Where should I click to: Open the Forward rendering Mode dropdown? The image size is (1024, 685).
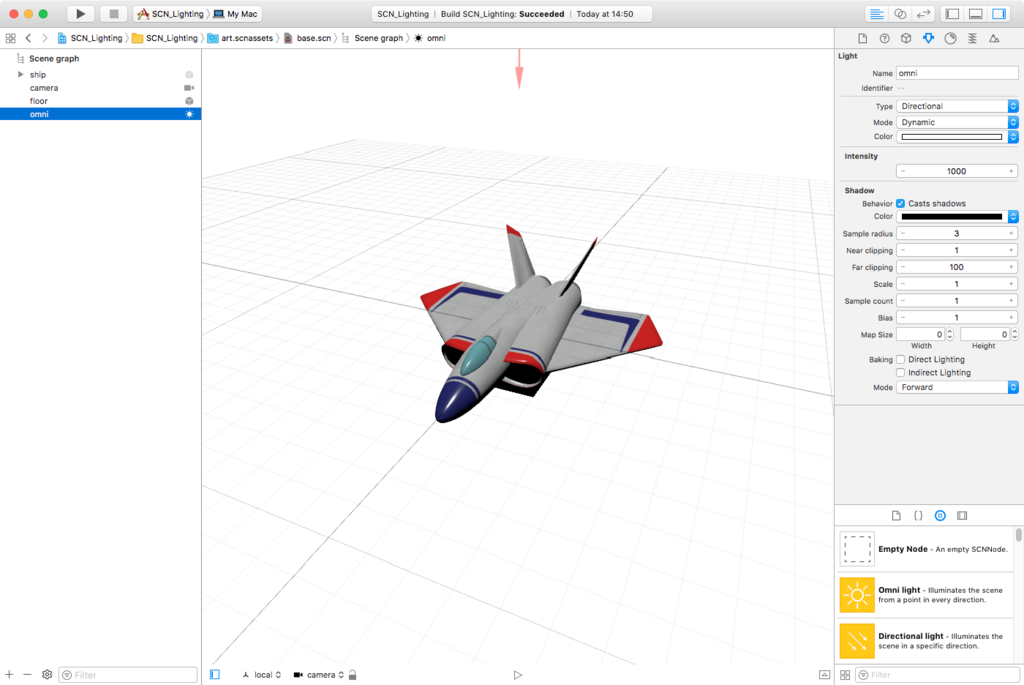click(x=957, y=387)
